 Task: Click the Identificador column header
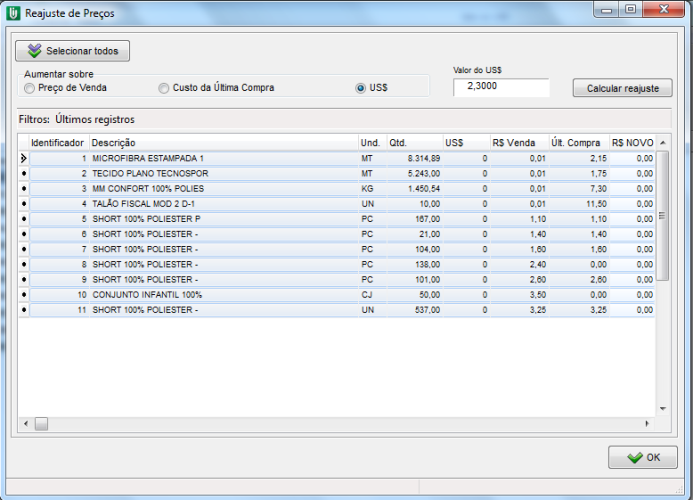click(x=58, y=143)
